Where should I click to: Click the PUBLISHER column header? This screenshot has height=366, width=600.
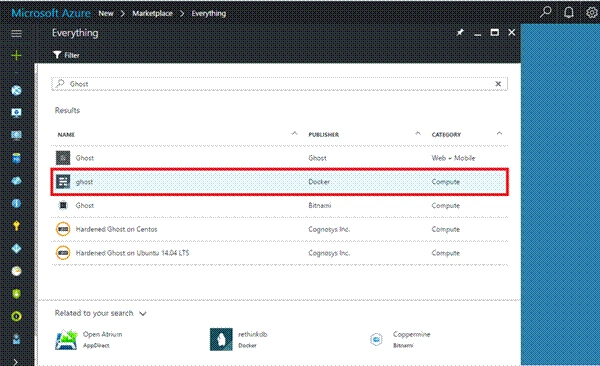(324, 134)
